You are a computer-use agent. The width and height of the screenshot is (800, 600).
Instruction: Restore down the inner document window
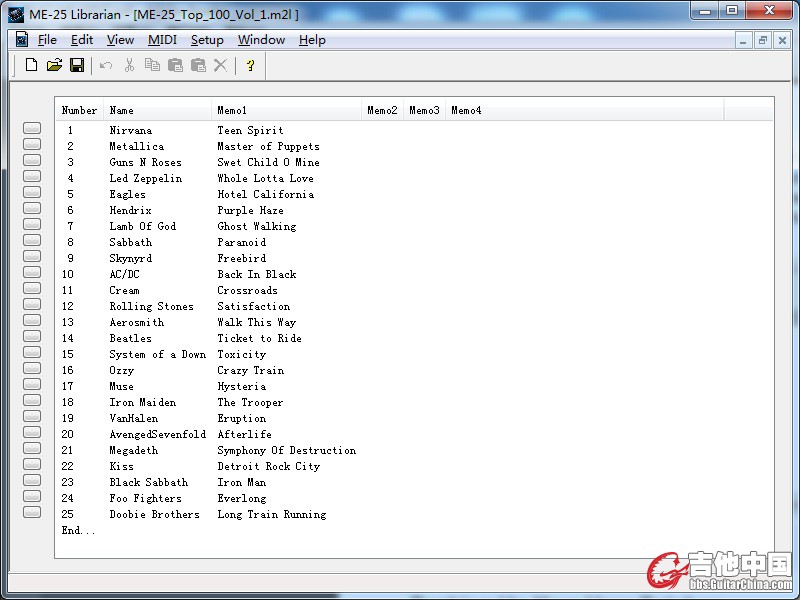point(763,40)
